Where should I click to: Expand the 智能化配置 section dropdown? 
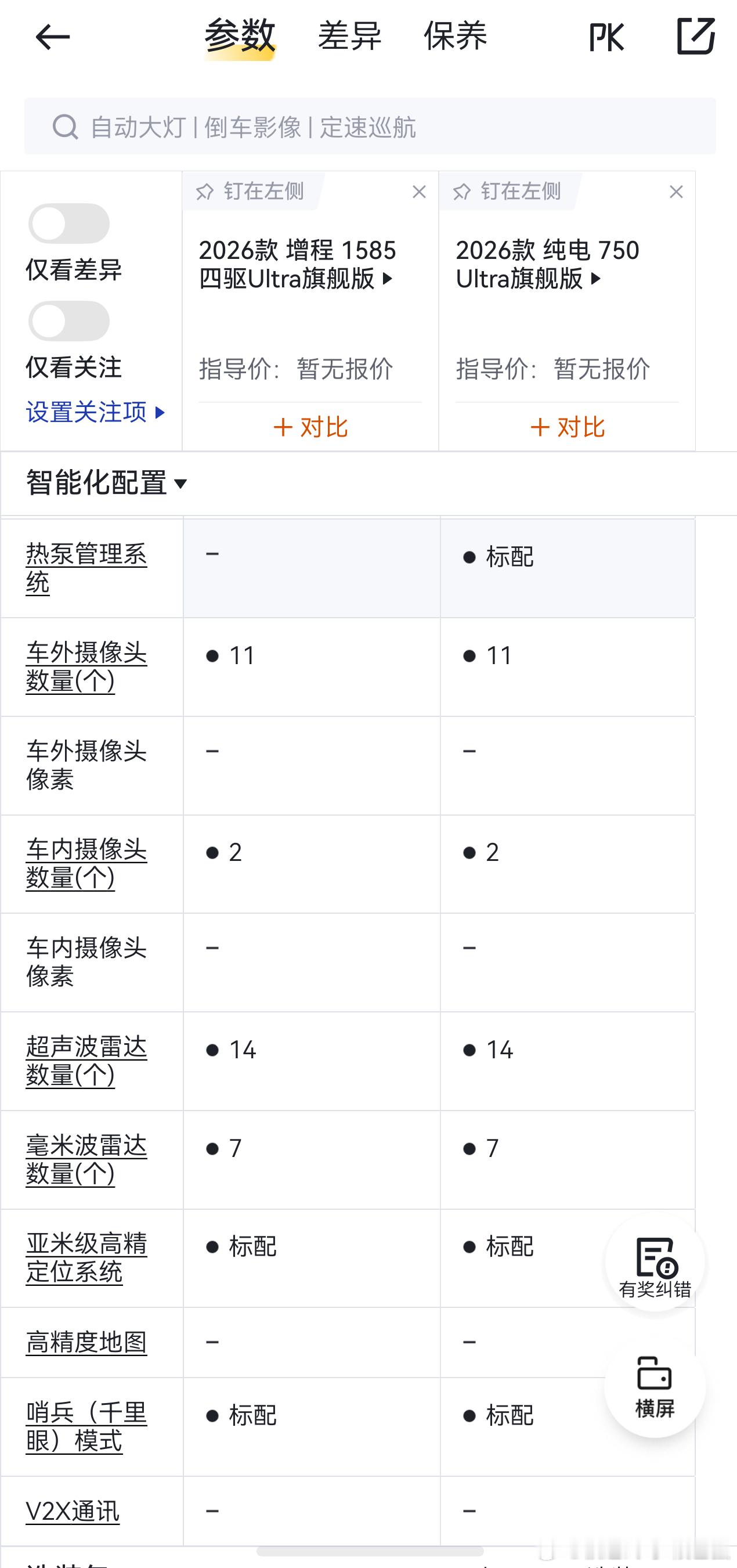107,484
